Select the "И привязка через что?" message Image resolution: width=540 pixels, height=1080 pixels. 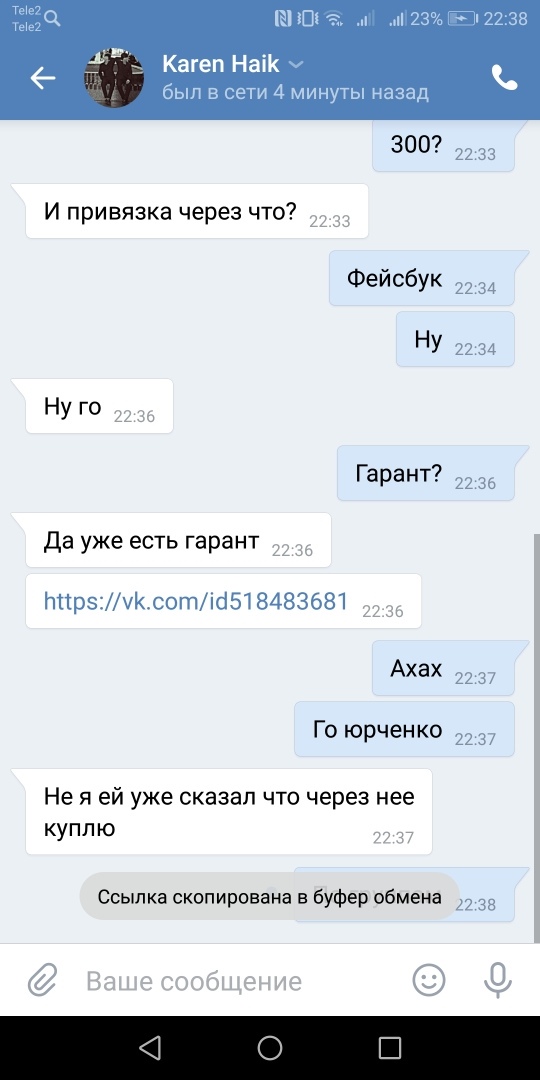point(197,211)
